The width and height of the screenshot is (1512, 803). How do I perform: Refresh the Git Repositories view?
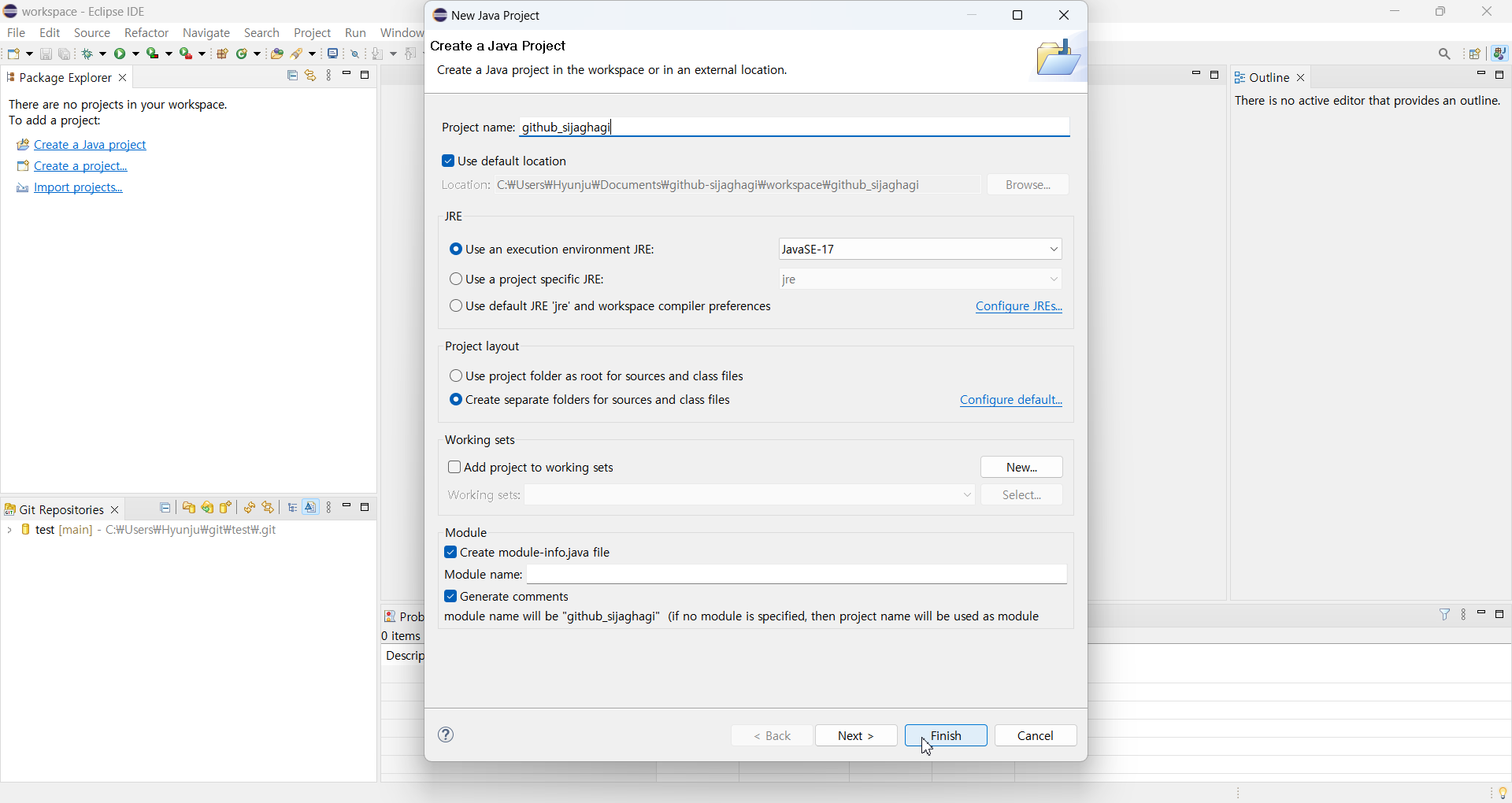pyautogui.click(x=250, y=509)
